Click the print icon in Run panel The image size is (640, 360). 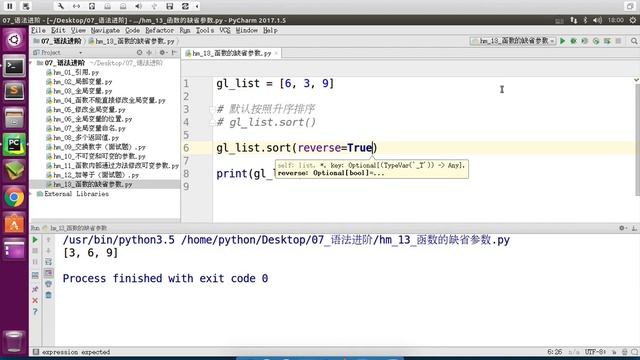coord(48,284)
